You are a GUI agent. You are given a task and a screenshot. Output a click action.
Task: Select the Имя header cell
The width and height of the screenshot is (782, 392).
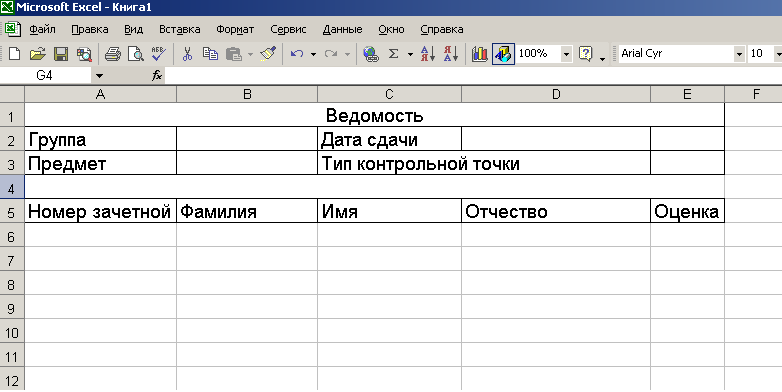(390, 211)
